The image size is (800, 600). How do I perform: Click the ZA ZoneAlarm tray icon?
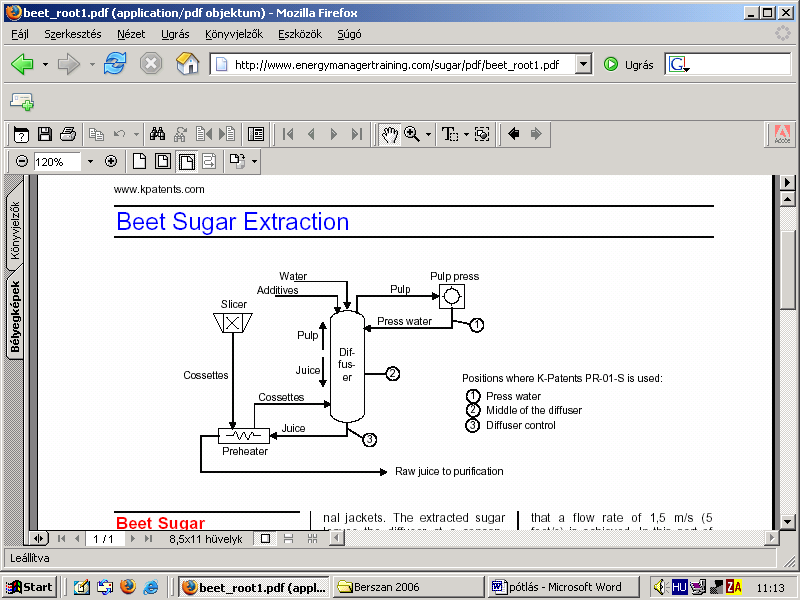733,587
